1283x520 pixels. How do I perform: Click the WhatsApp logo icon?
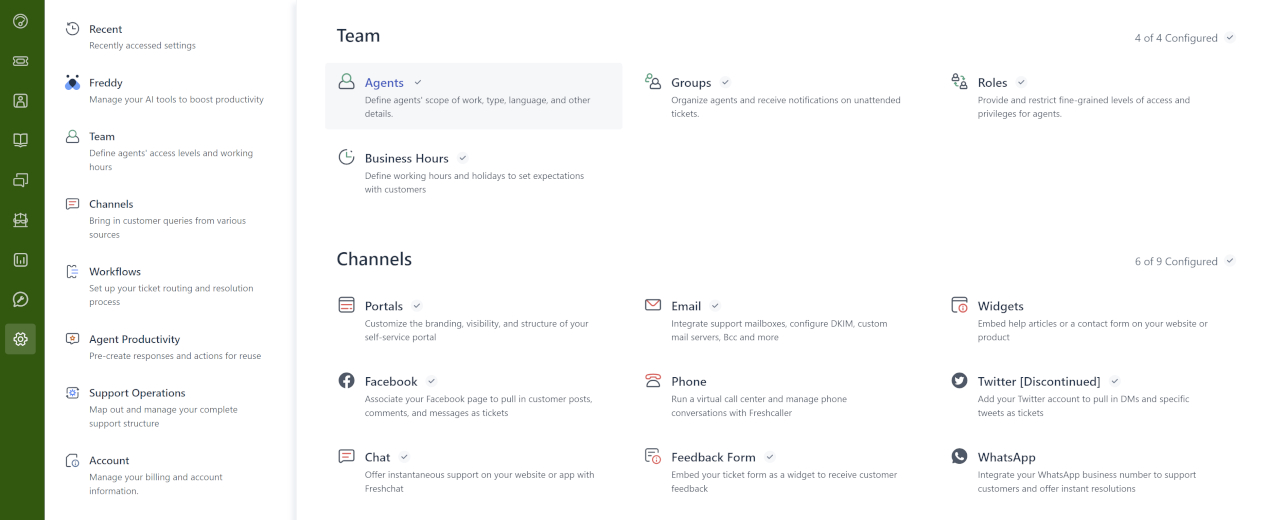point(959,457)
